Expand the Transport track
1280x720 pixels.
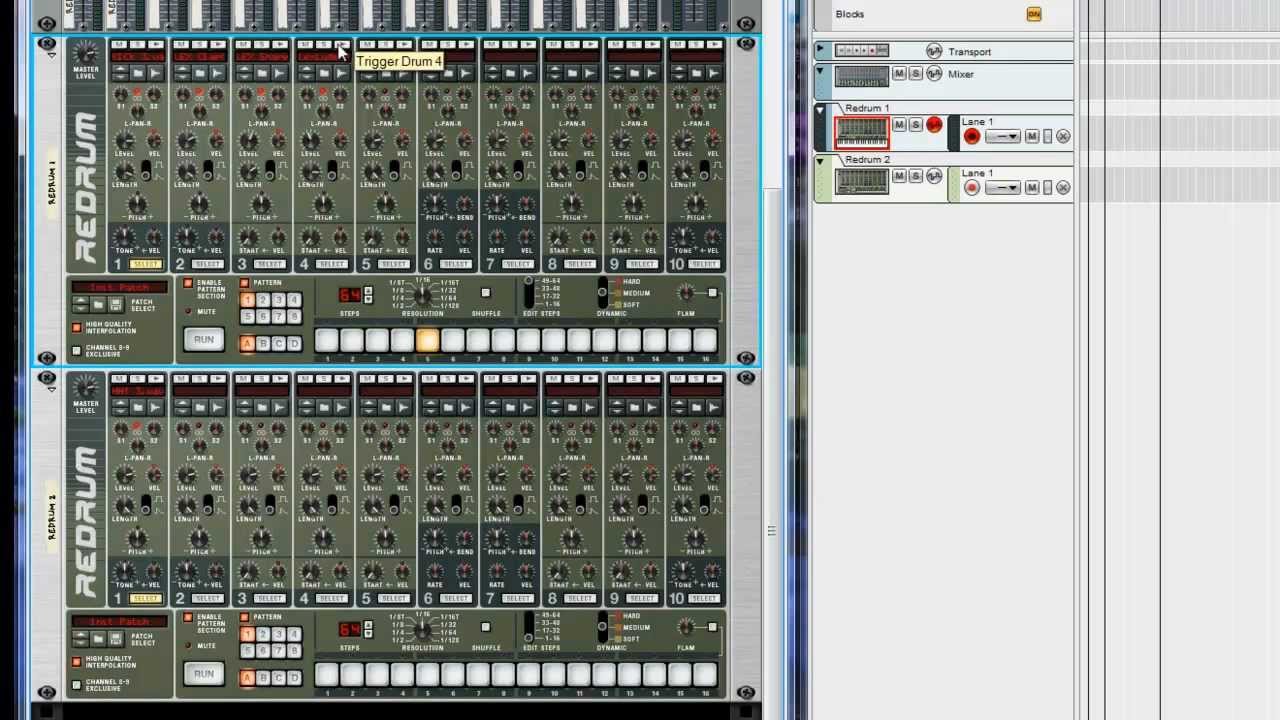click(x=820, y=48)
